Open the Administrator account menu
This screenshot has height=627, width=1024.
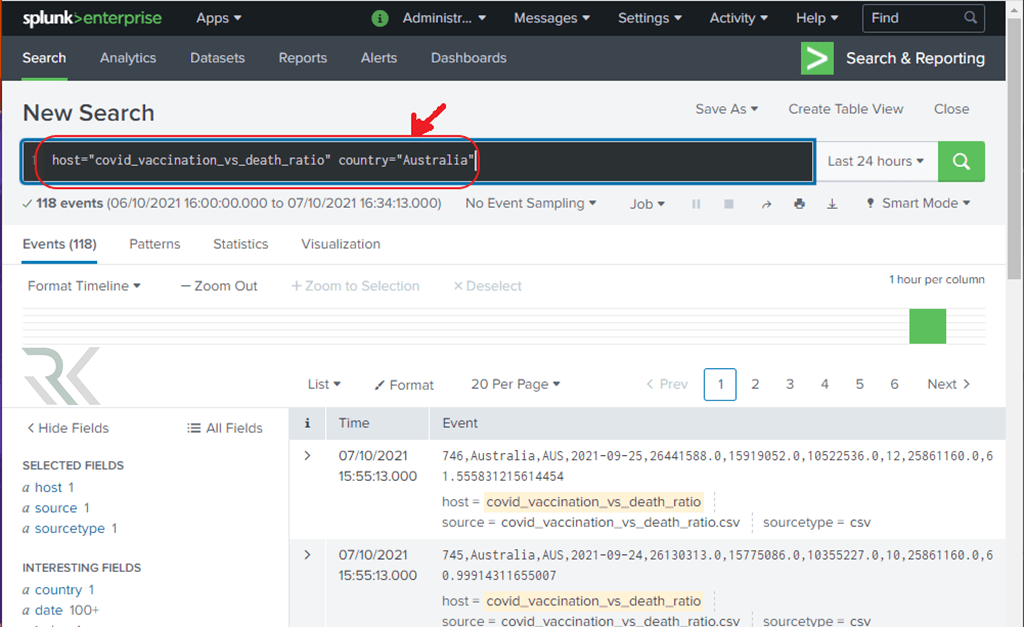[x=444, y=18]
